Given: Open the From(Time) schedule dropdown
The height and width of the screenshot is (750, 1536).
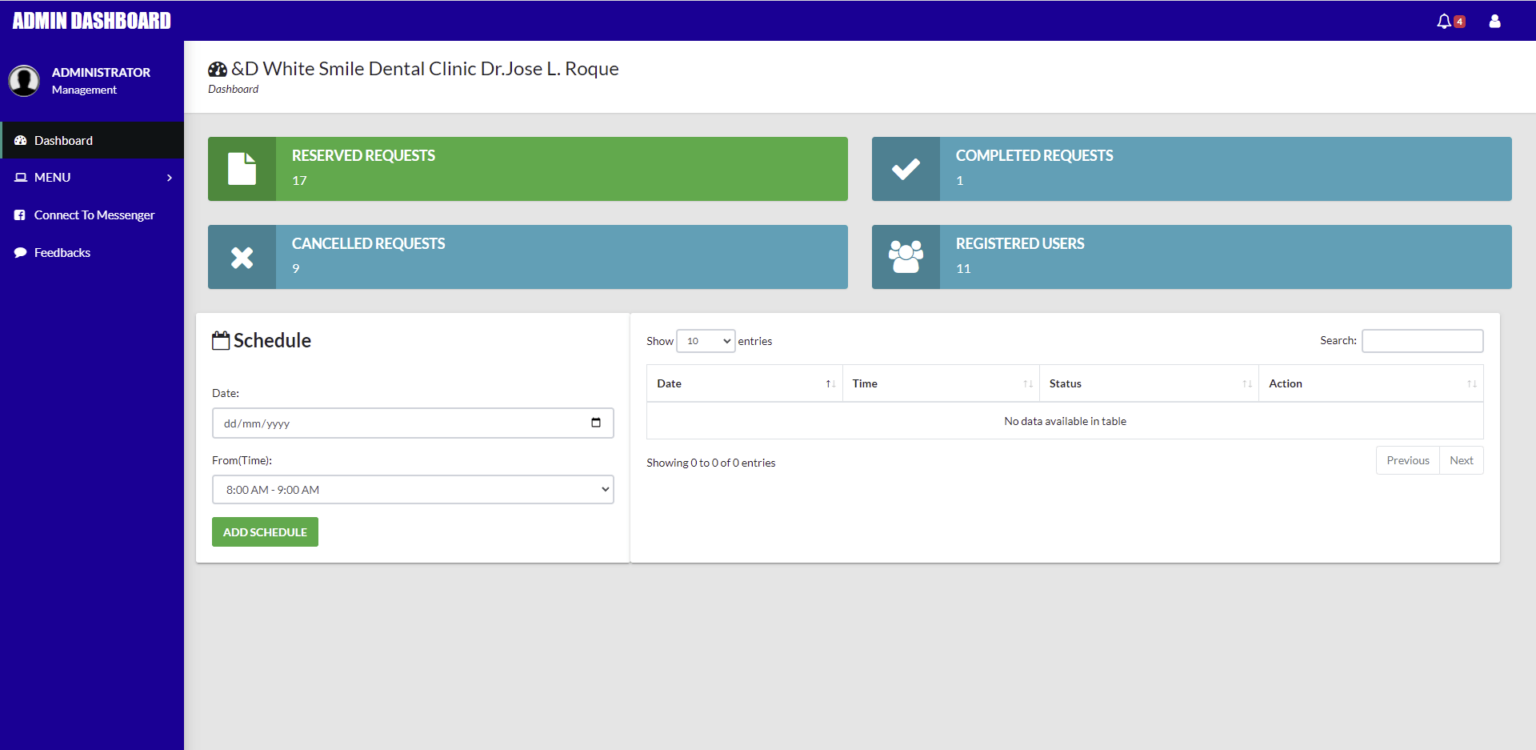Looking at the screenshot, I should tap(412, 489).
